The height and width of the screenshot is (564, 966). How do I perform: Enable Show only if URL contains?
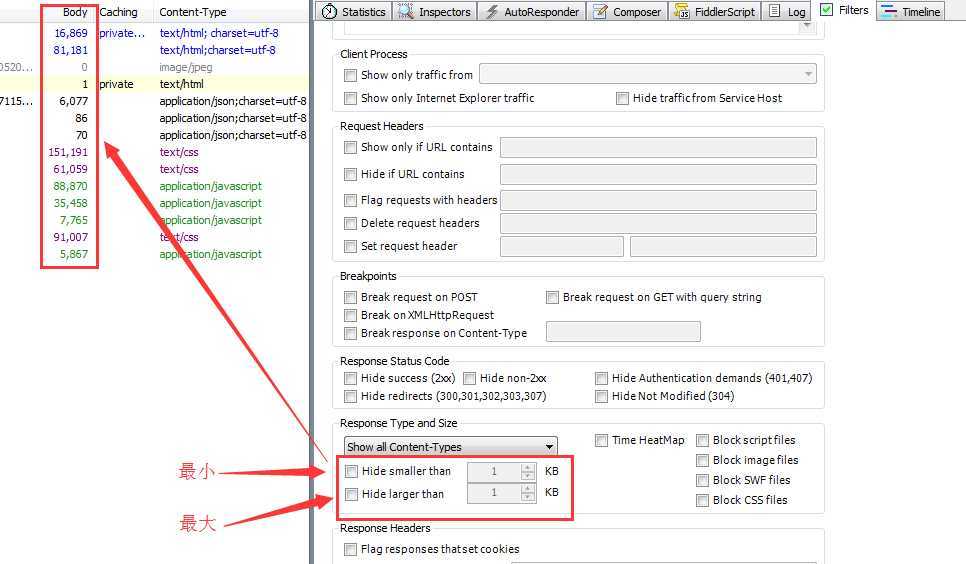(x=351, y=147)
